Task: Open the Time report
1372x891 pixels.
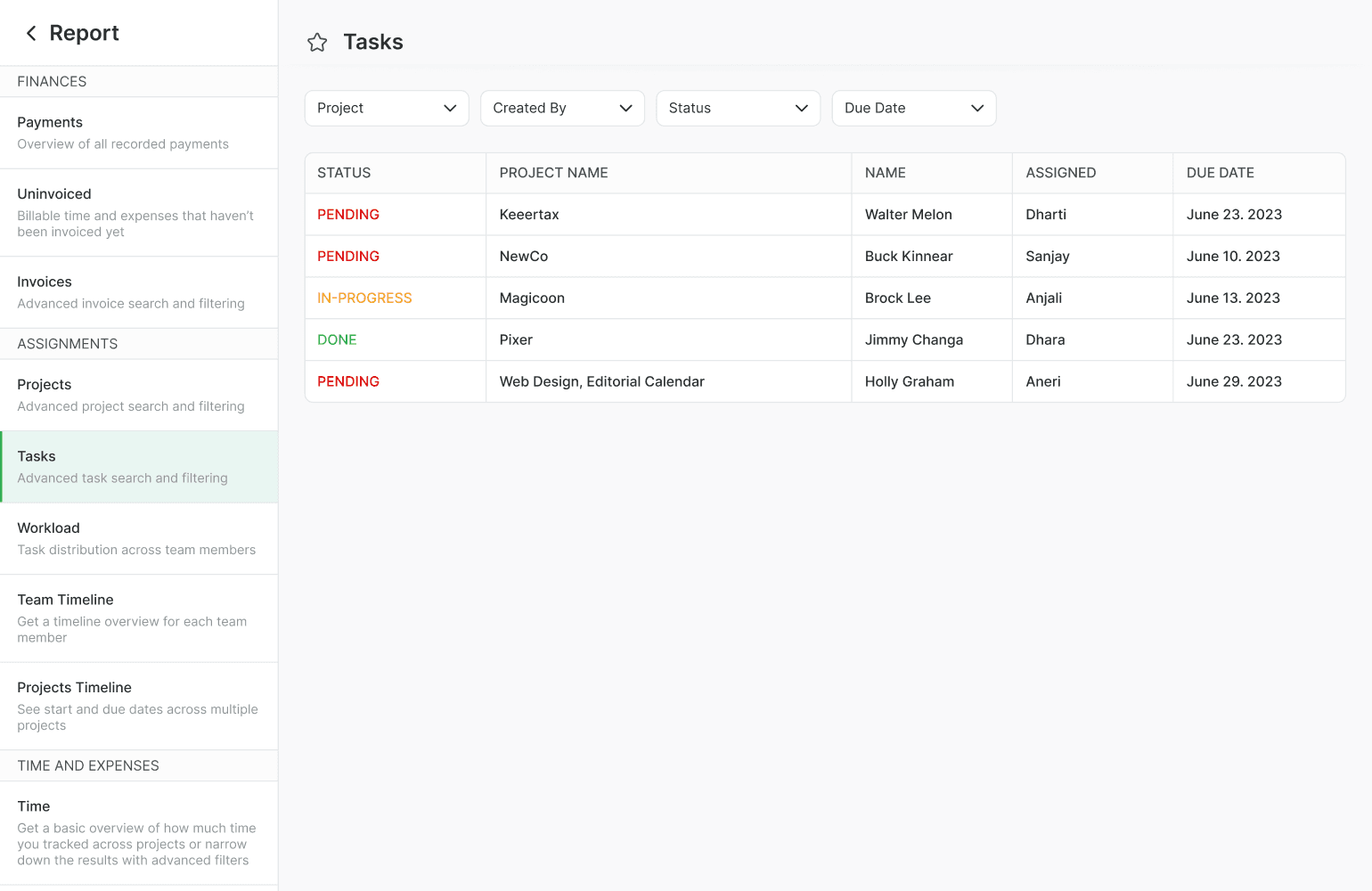Action: (x=139, y=832)
